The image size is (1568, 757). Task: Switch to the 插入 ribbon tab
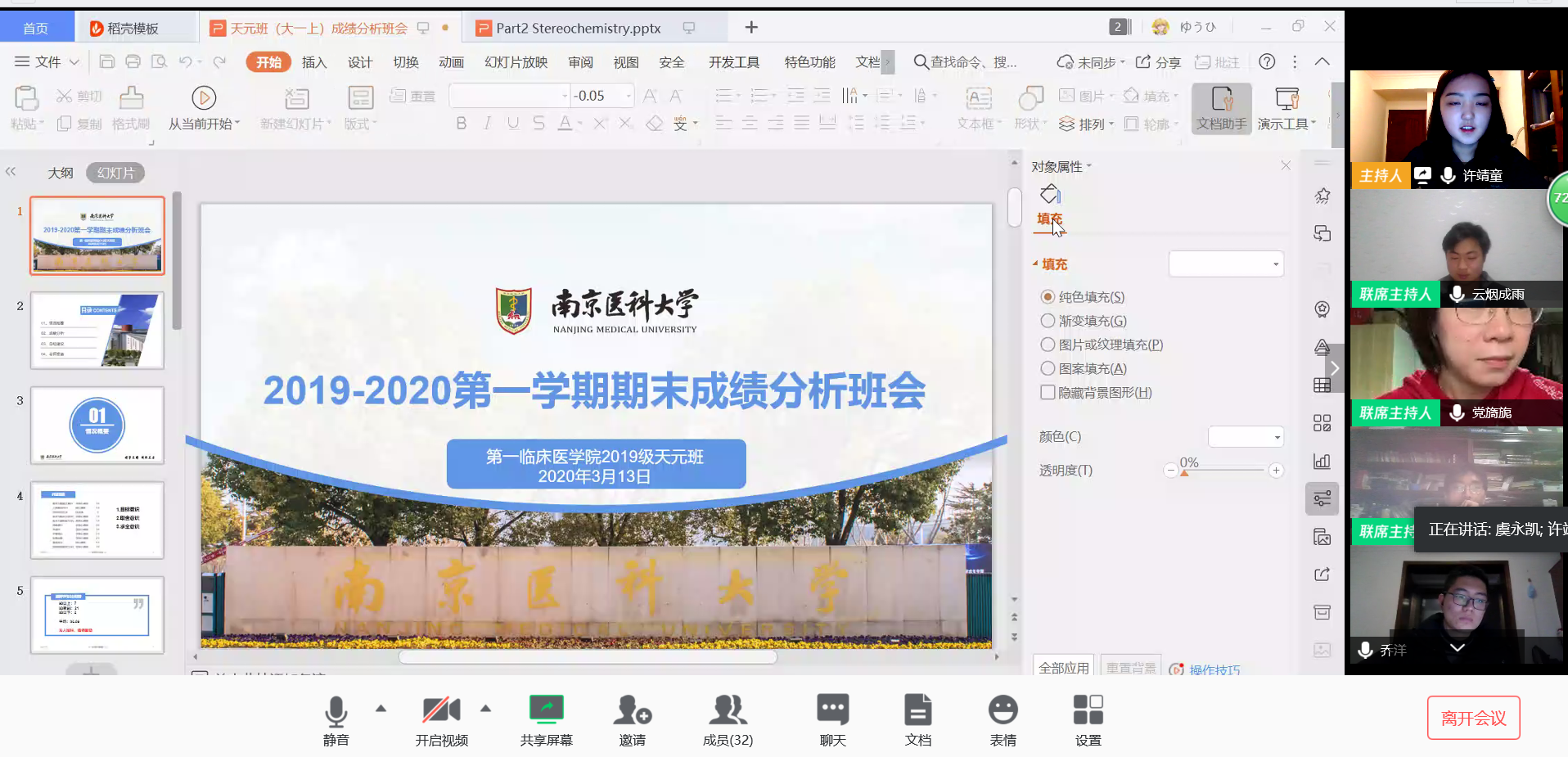(314, 62)
